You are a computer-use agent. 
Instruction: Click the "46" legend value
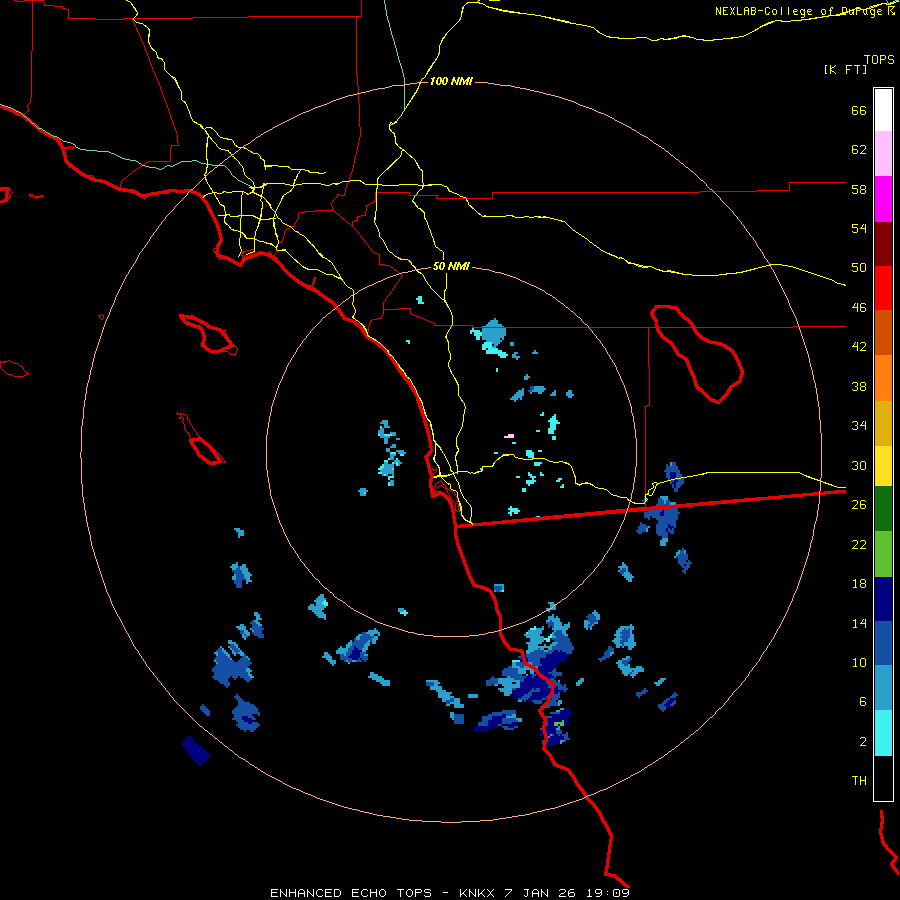click(859, 308)
